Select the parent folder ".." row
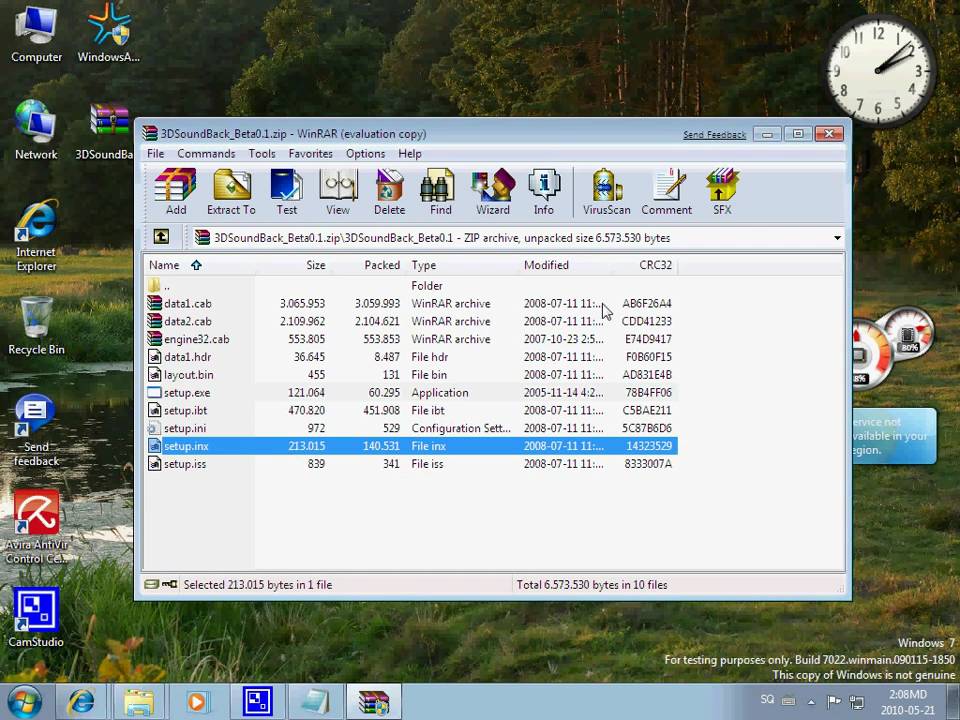Screen dimensions: 960x720 411,286
